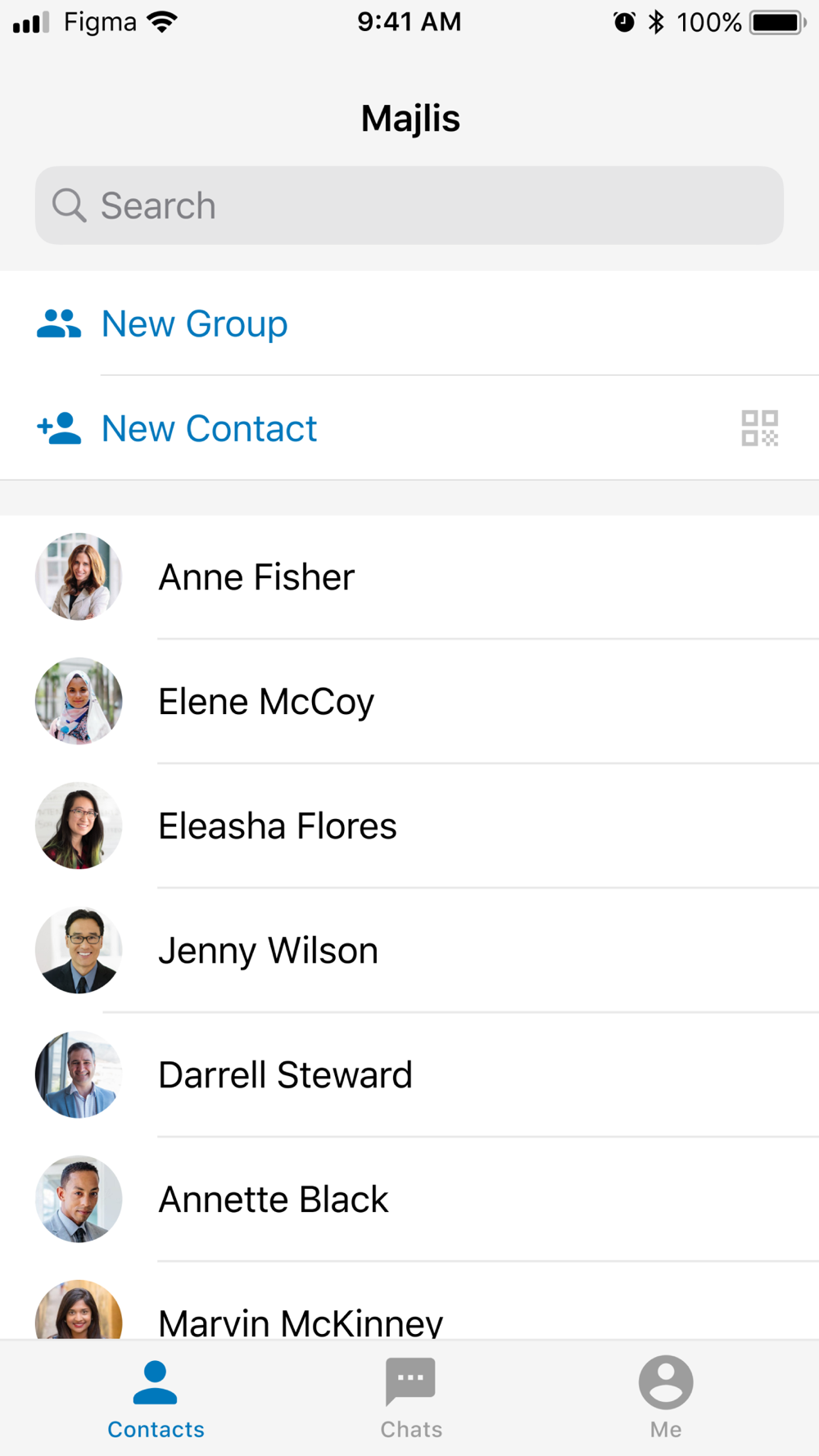Viewport: 819px width, 1456px height.
Task: Tap the QR code scanner icon
Action: point(759,428)
